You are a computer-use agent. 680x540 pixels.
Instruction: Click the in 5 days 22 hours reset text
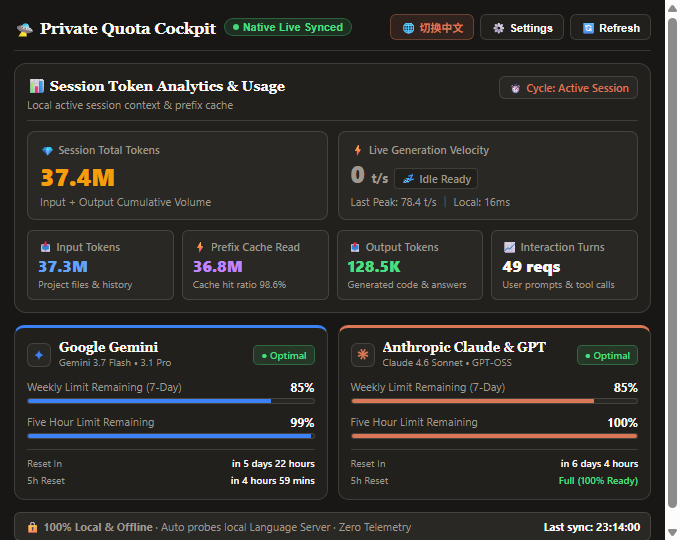click(273, 464)
